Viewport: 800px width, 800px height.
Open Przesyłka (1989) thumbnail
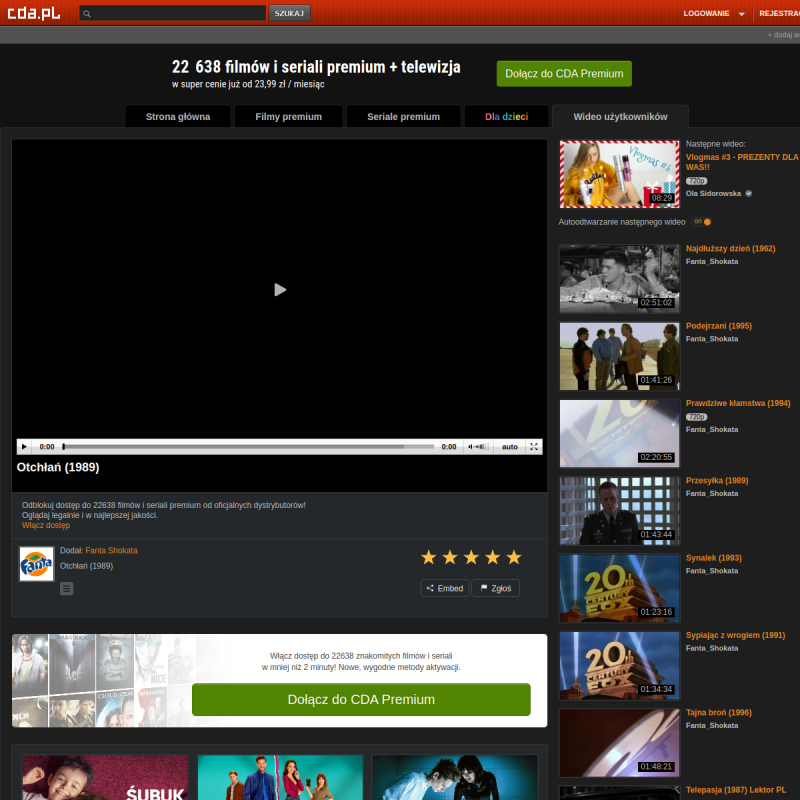tap(619, 511)
